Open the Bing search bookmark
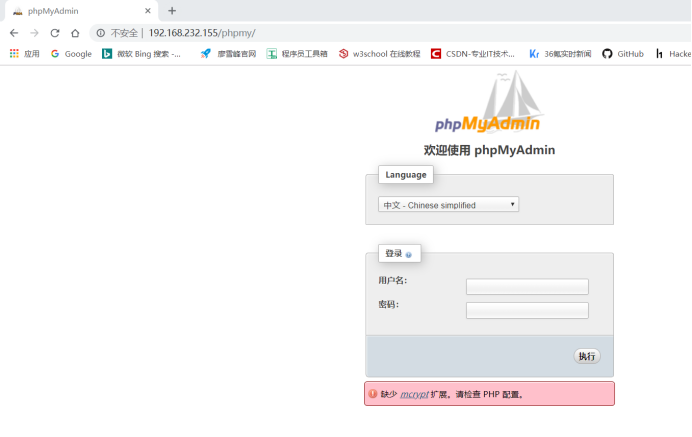This screenshot has width=692, height=437. click(142, 54)
